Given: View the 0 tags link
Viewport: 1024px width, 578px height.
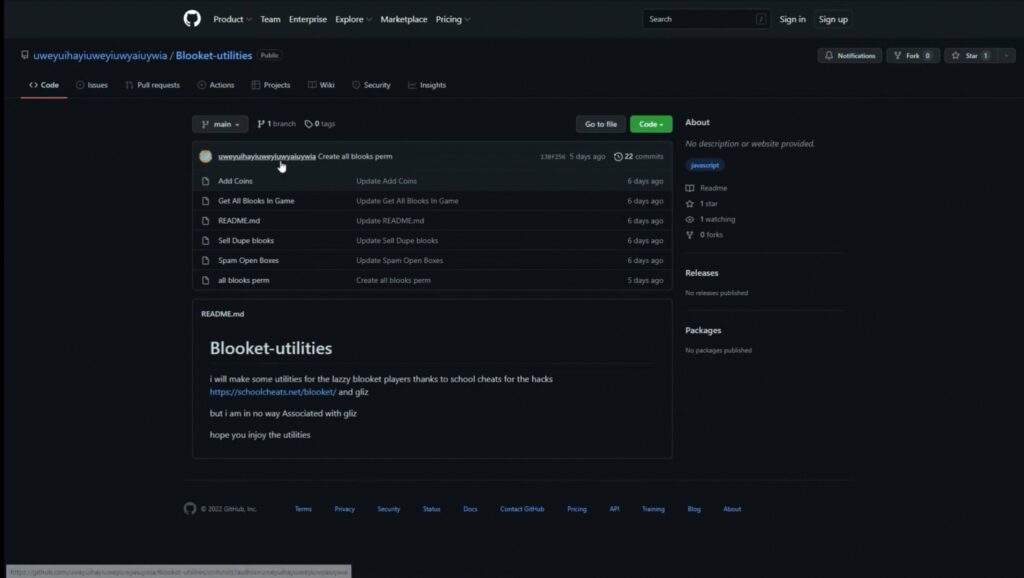Looking at the screenshot, I should tap(320, 124).
